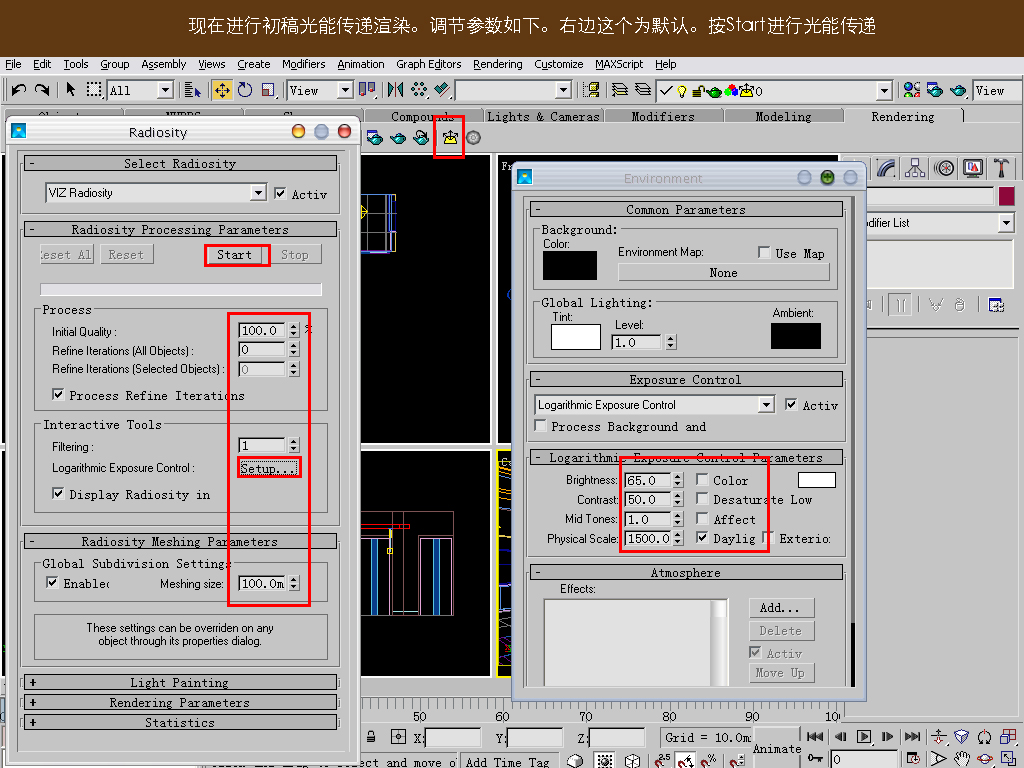
Task: Toggle the Activ checkbox beside VIZ Radiosity
Action: pyautogui.click(x=280, y=193)
